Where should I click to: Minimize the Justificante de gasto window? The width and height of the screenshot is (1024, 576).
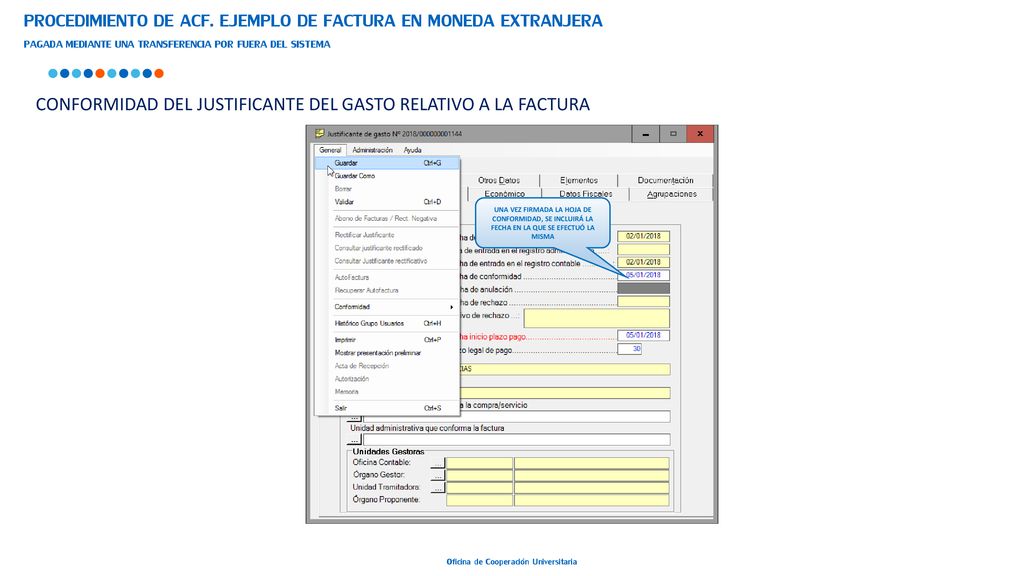[646, 134]
